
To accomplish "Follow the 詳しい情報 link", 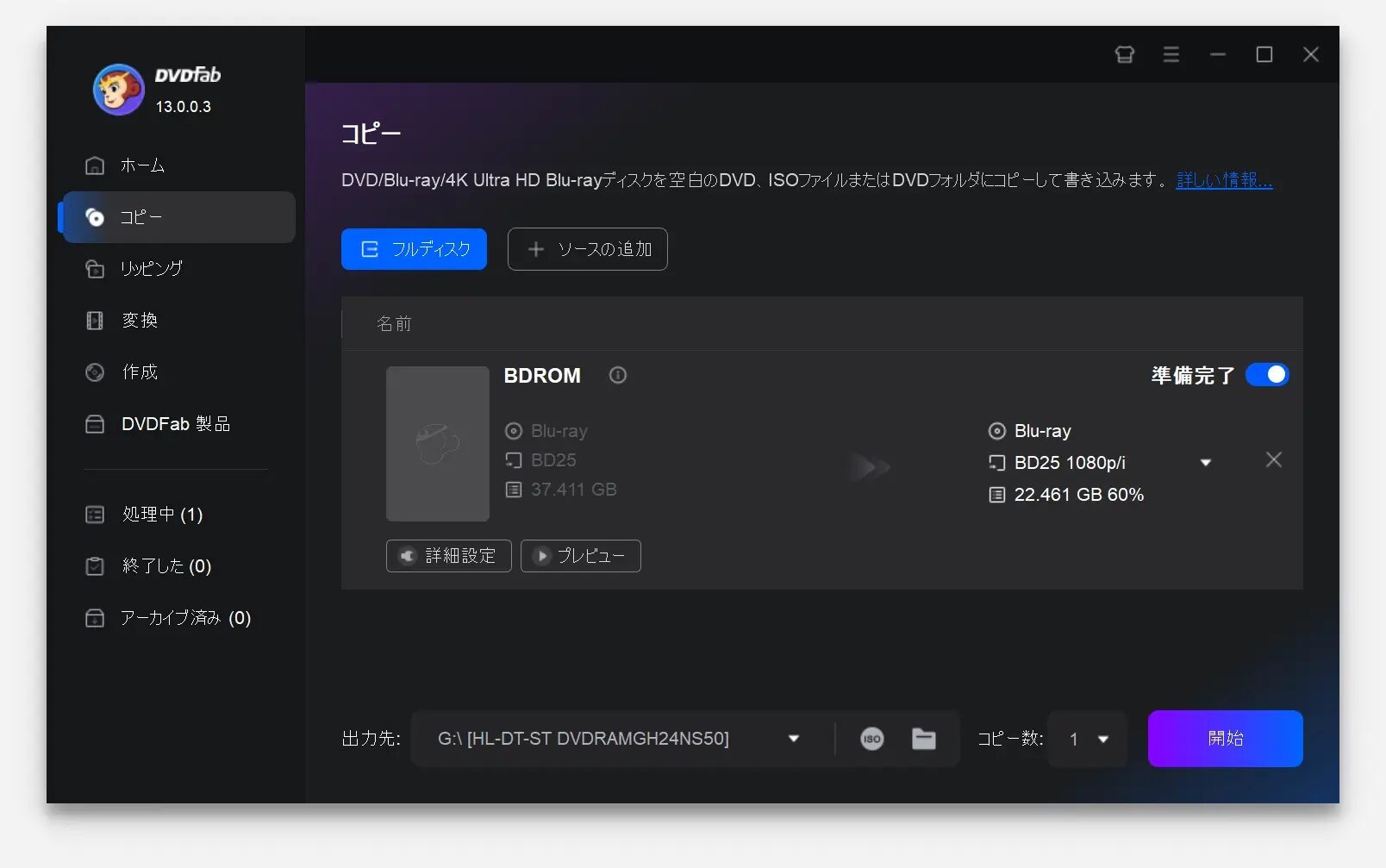I will (1223, 180).
